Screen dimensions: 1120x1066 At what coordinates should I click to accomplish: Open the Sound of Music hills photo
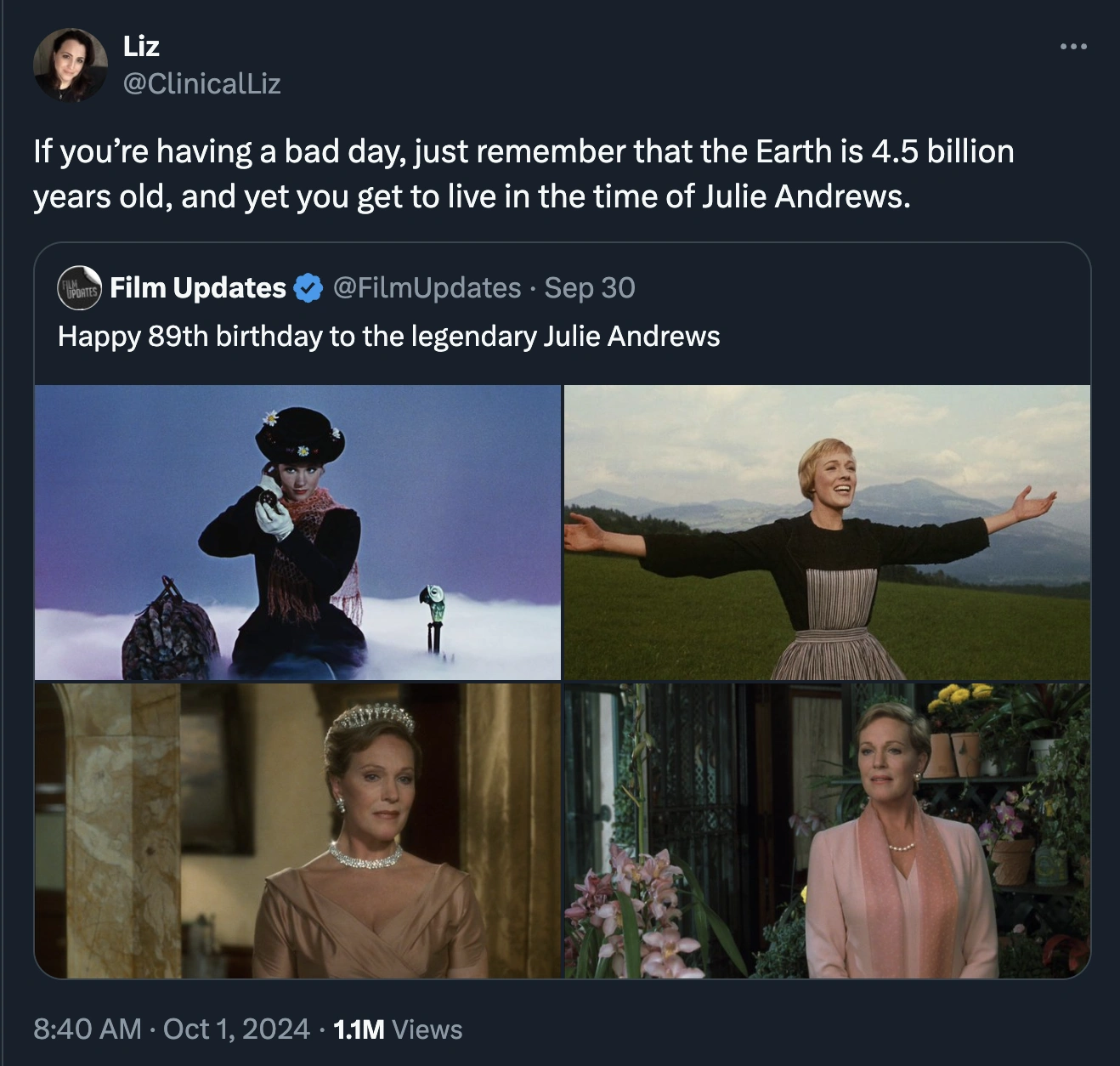pos(827,532)
